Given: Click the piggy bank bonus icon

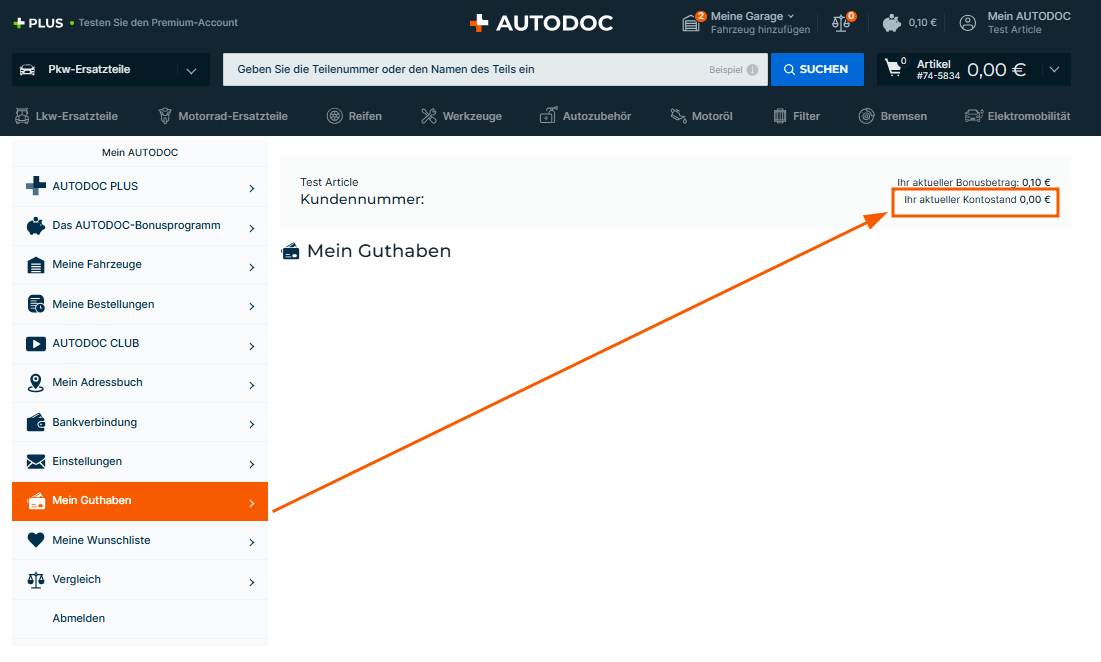Looking at the screenshot, I should (892, 22).
